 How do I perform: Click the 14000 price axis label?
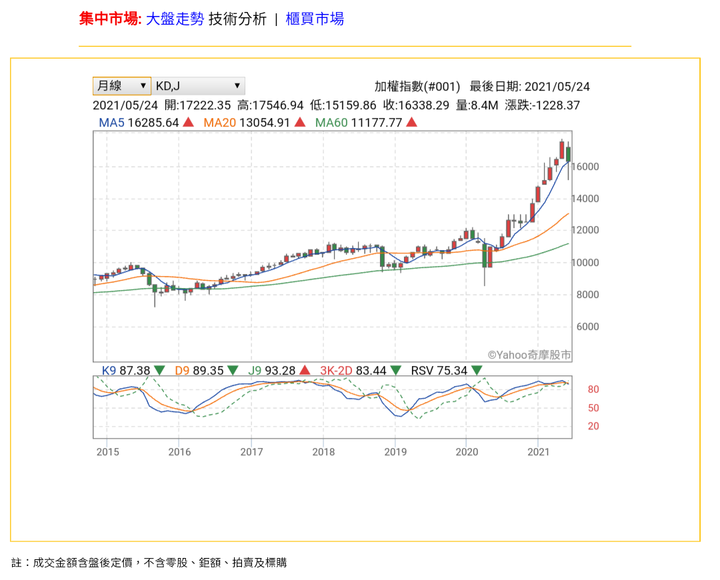point(585,199)
